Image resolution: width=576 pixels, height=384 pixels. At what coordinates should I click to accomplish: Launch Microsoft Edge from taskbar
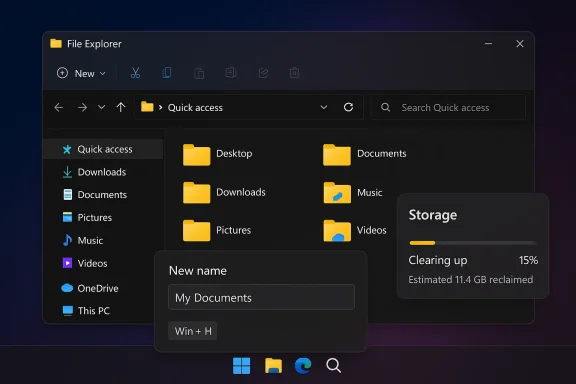(303, 366)
